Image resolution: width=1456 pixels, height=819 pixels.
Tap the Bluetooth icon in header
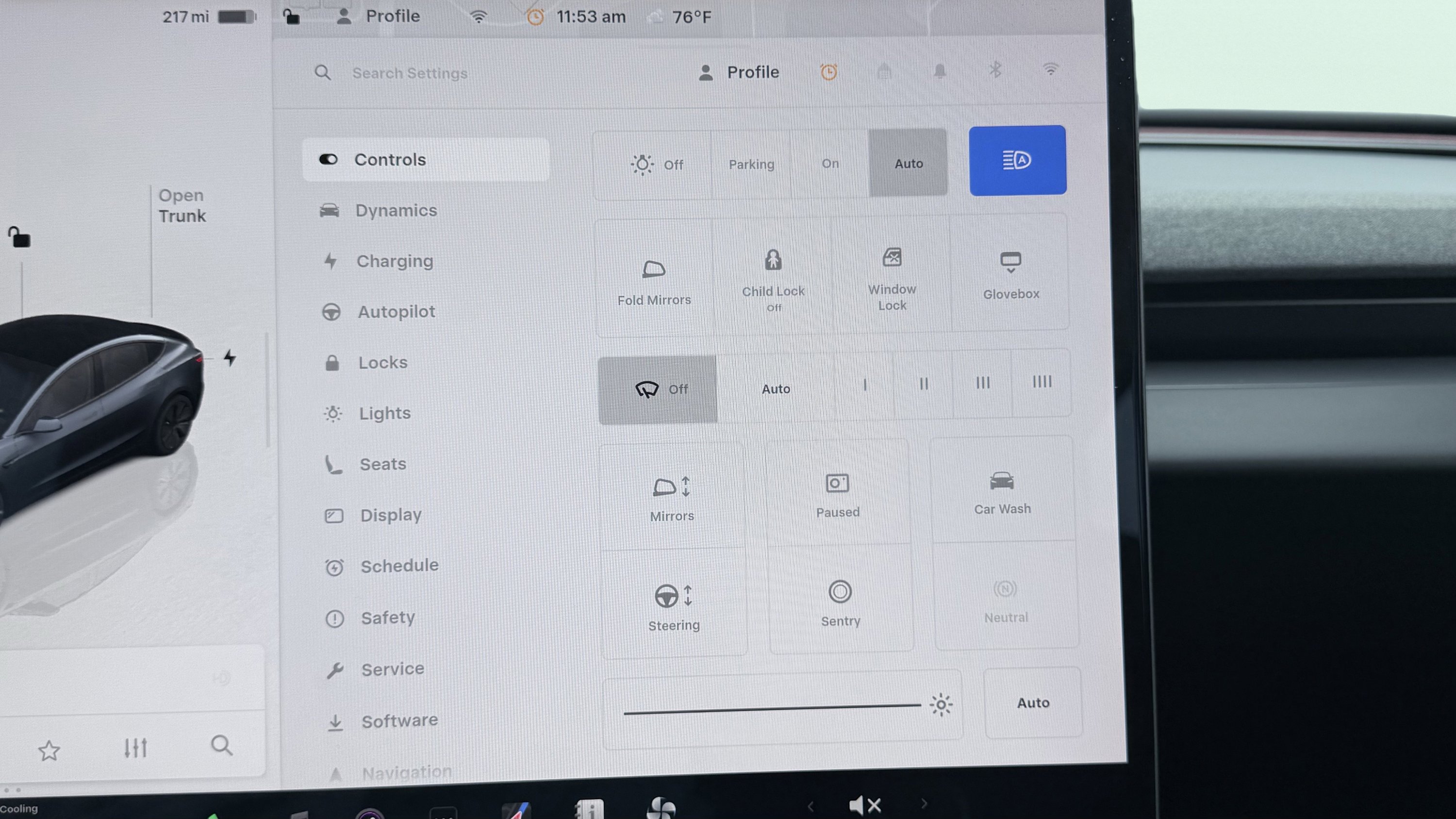[x=995, y=71]
